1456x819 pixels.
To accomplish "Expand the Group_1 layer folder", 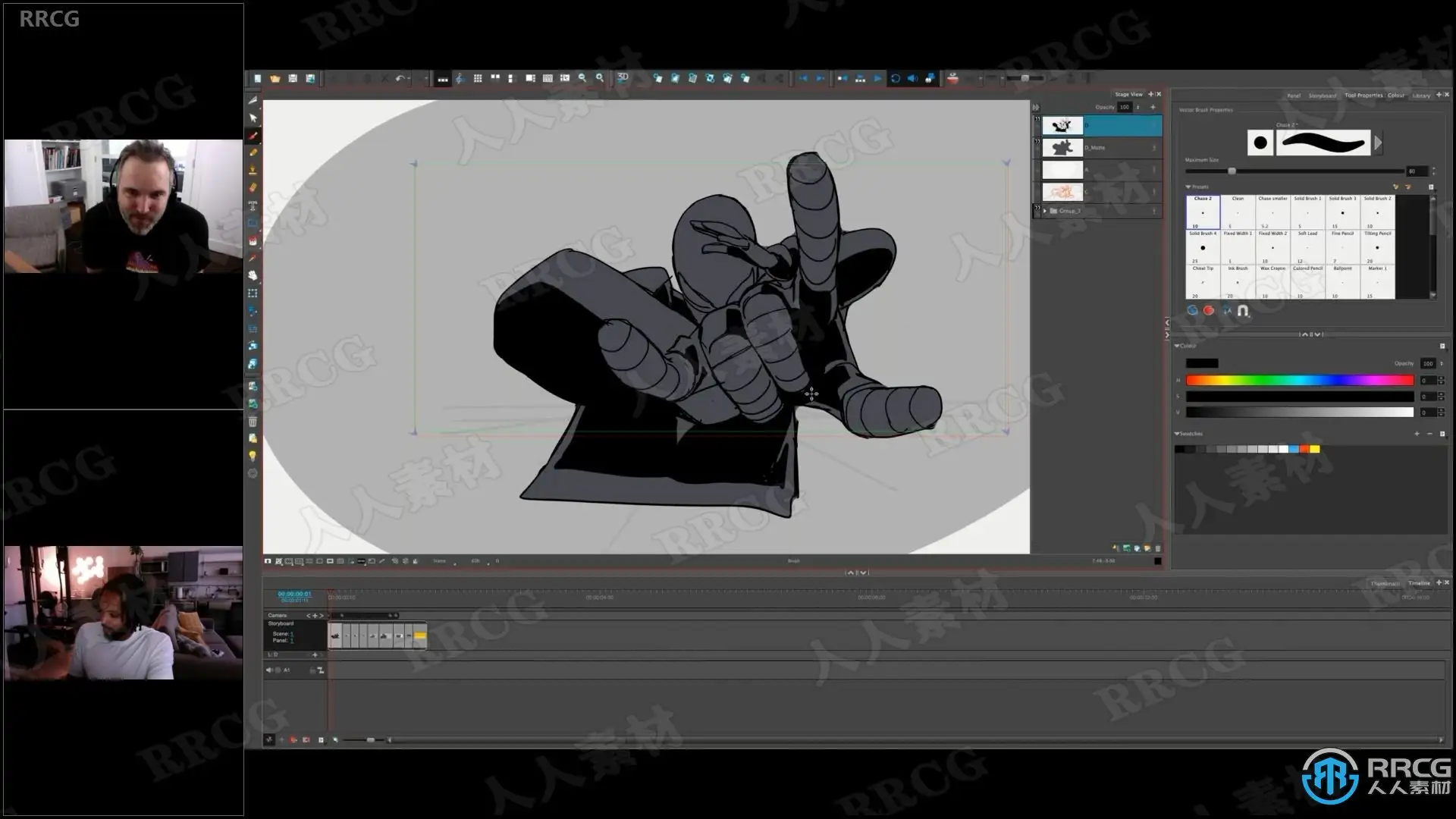I will click(x=1045, y=211).
